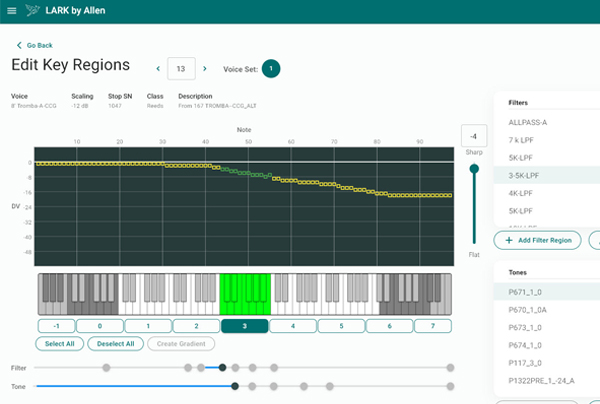Viewport: 600px width, 404px height.
Task: Click the dark Tone region slider handle
Action: point(235,386)
